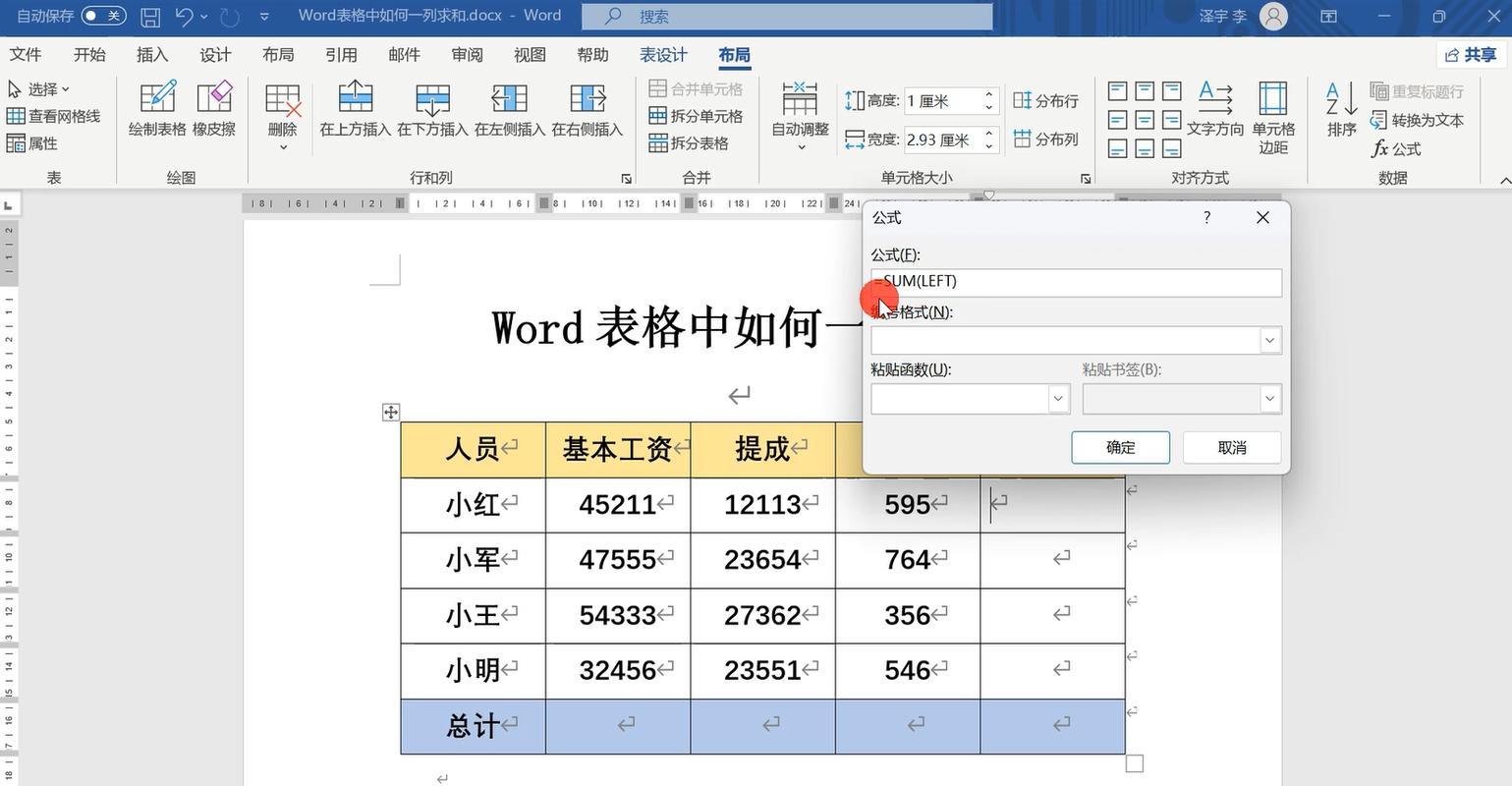Decrease the column 宽度 stepper down arrow
The width and height of the screenshot is (1512, 786).
989,146
